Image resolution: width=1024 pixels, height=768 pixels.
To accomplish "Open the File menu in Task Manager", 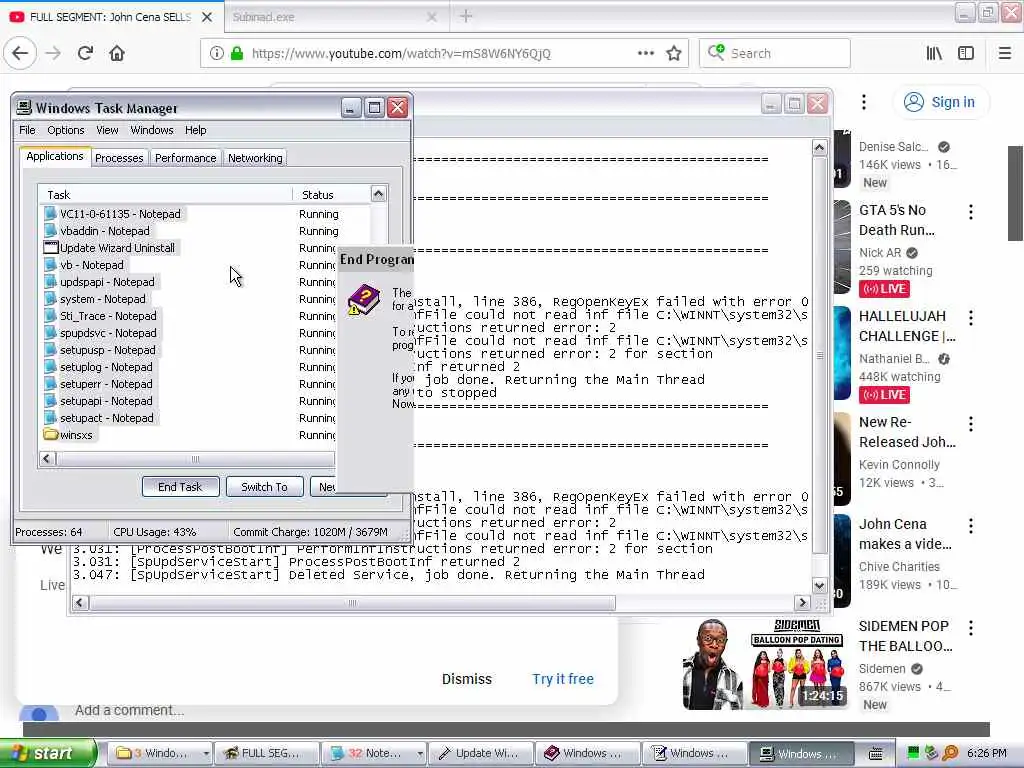I will [x=27, y=130].
